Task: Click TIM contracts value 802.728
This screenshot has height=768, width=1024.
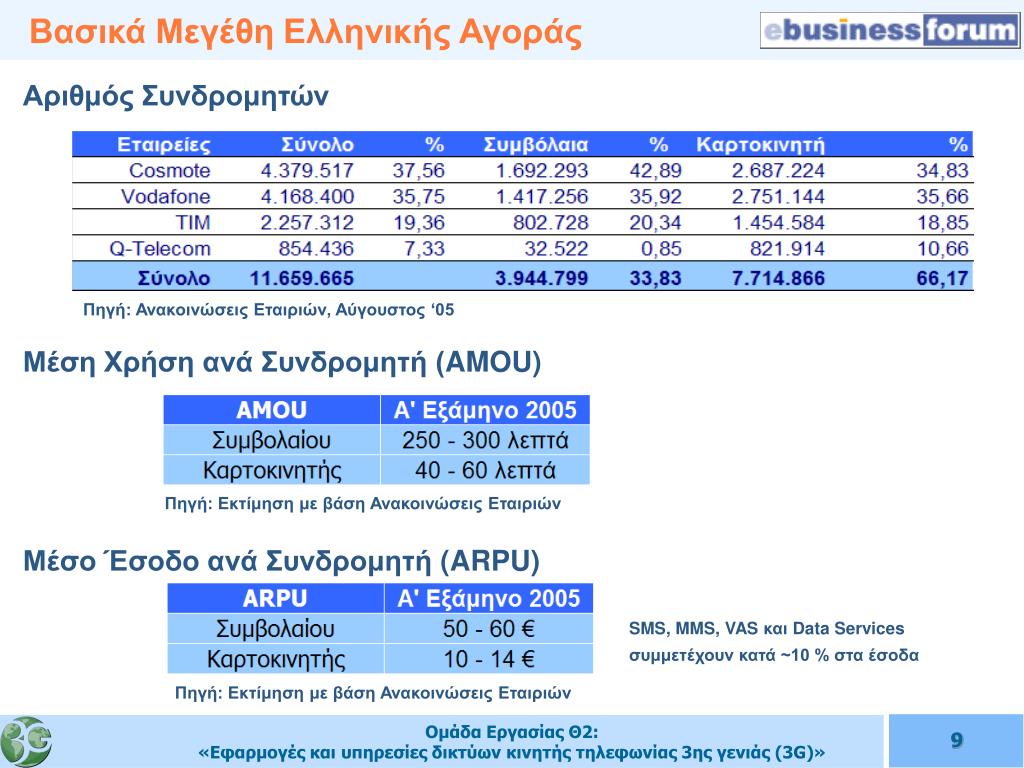Action: coord(551,223)
